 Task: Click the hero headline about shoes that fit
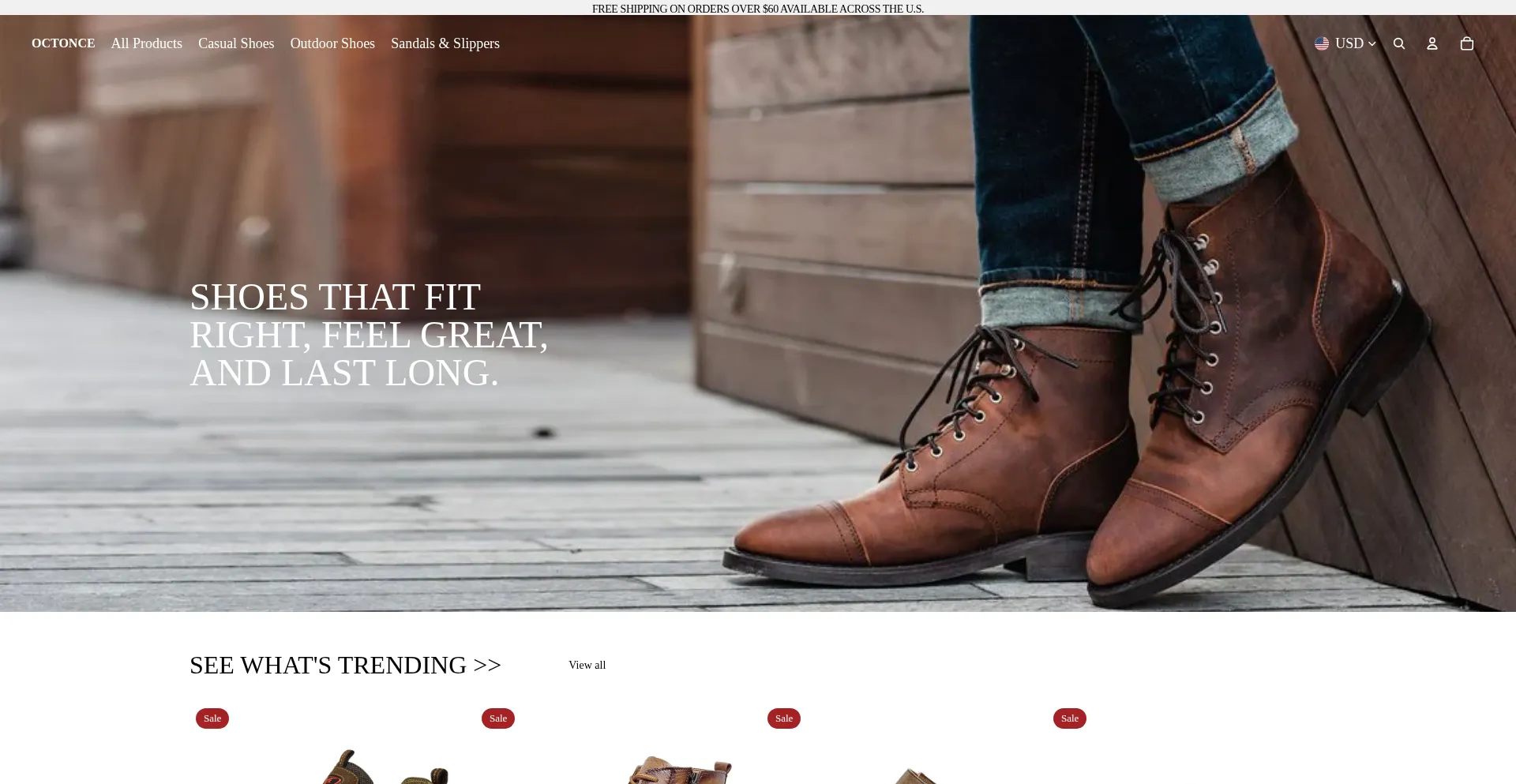coord(369,335)
